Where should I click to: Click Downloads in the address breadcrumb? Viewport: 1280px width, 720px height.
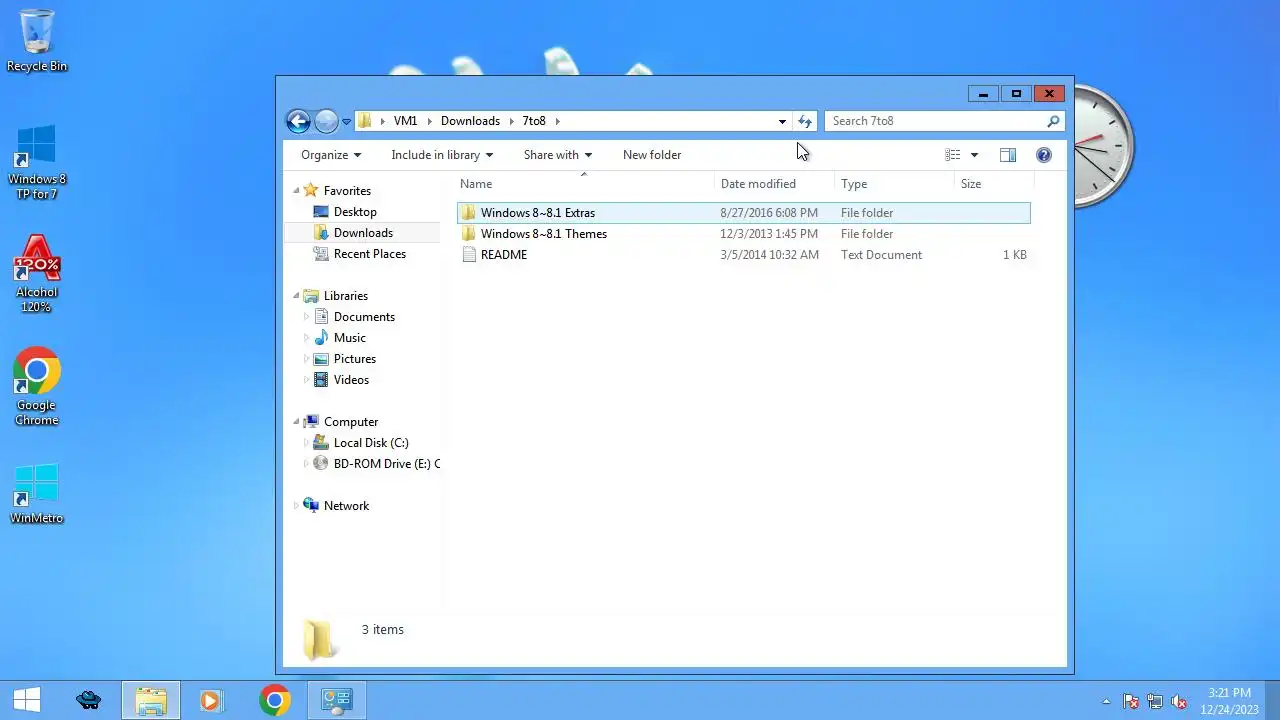click(x=470, y=121)
